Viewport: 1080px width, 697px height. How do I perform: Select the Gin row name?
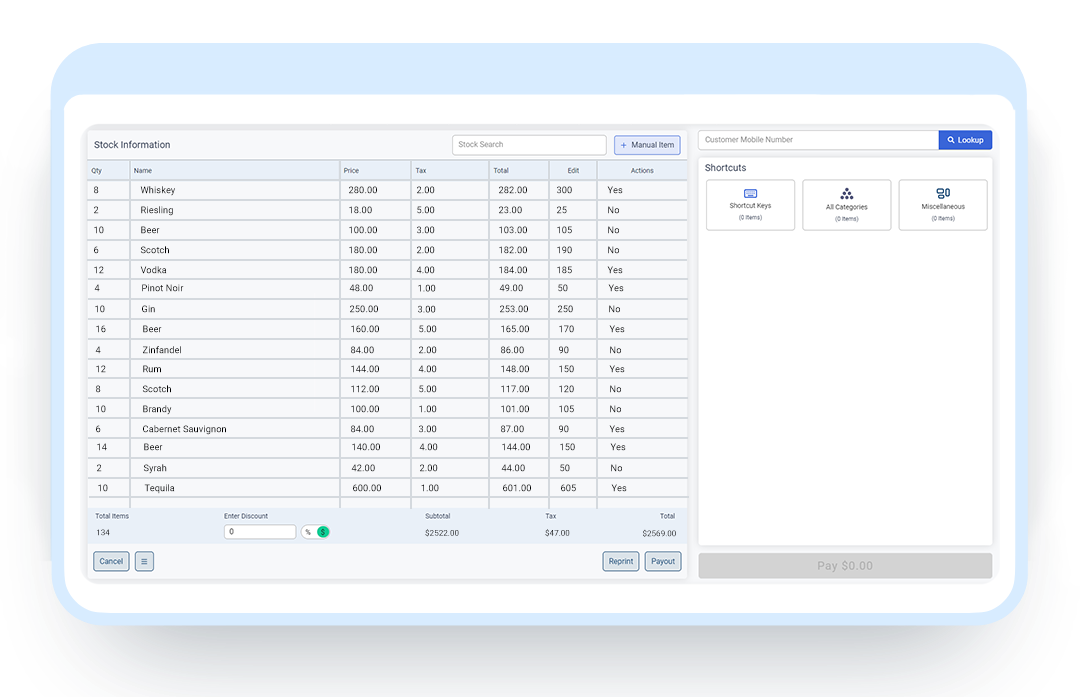pyautogui.click(x=148, y=309)
